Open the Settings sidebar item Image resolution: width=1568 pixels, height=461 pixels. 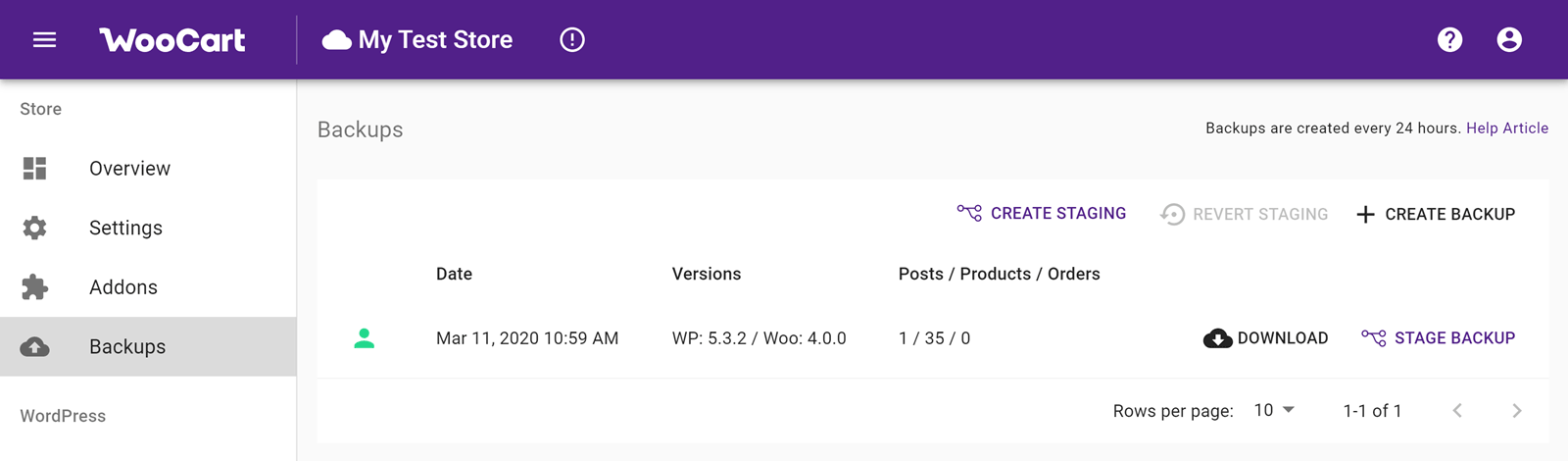[148, 228]
